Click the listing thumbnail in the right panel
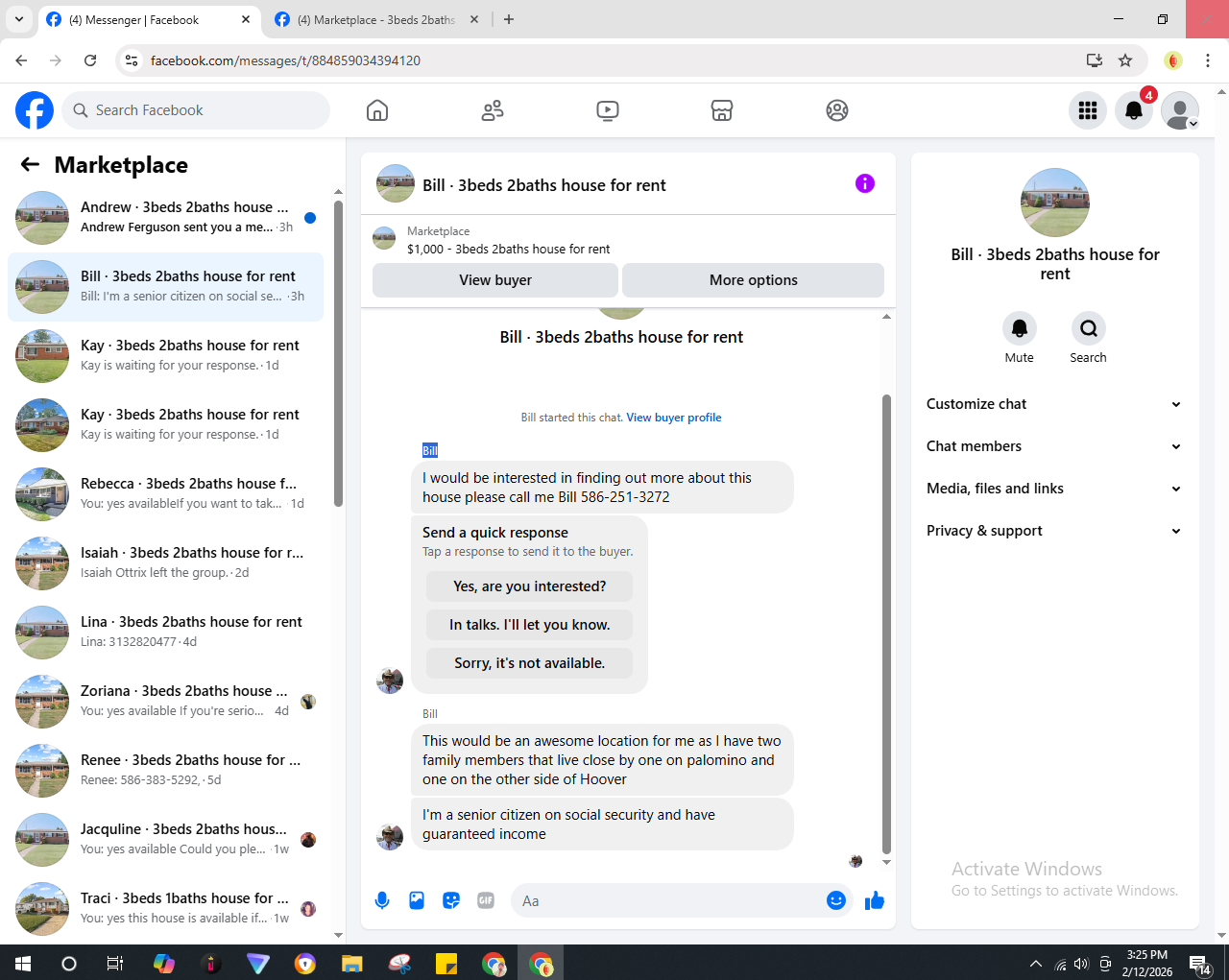Image resolution: width=1229 pixels, height=980 pixels. tap(1054, 203)
